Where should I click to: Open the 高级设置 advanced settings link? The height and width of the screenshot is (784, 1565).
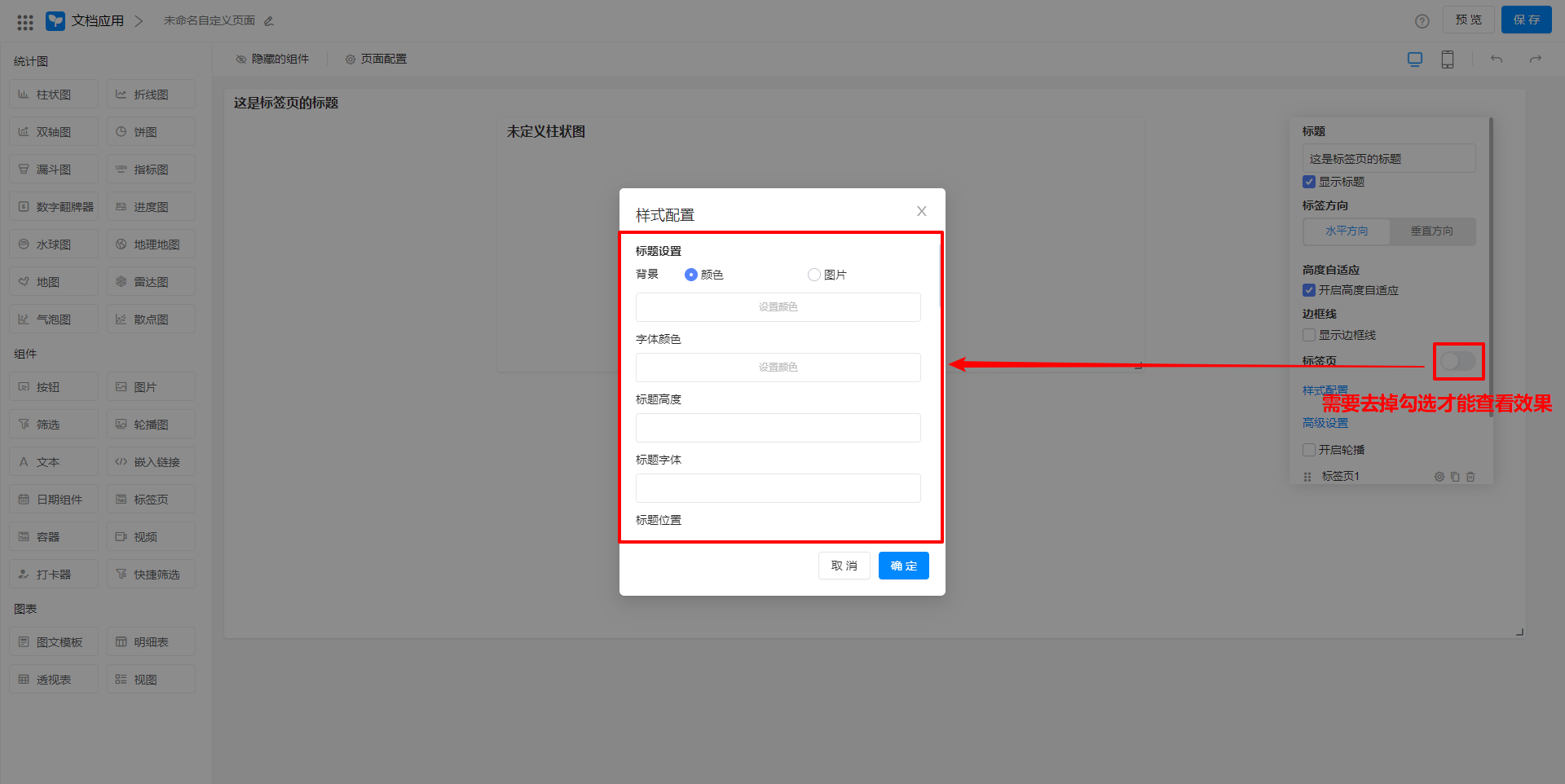[1325, 422]
